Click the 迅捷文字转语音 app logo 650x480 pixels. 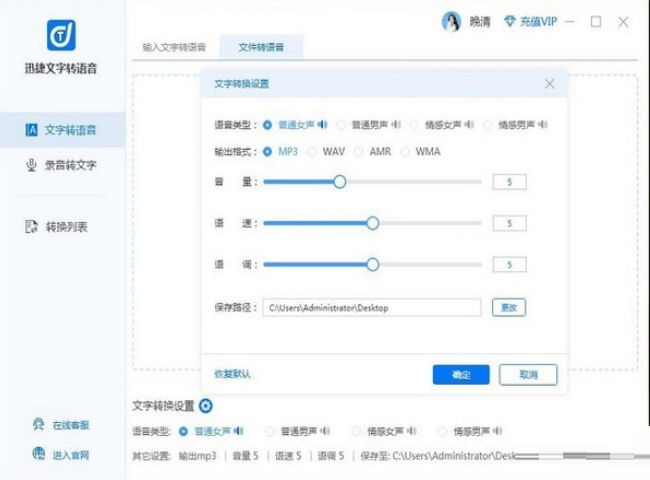coord(61,35)
